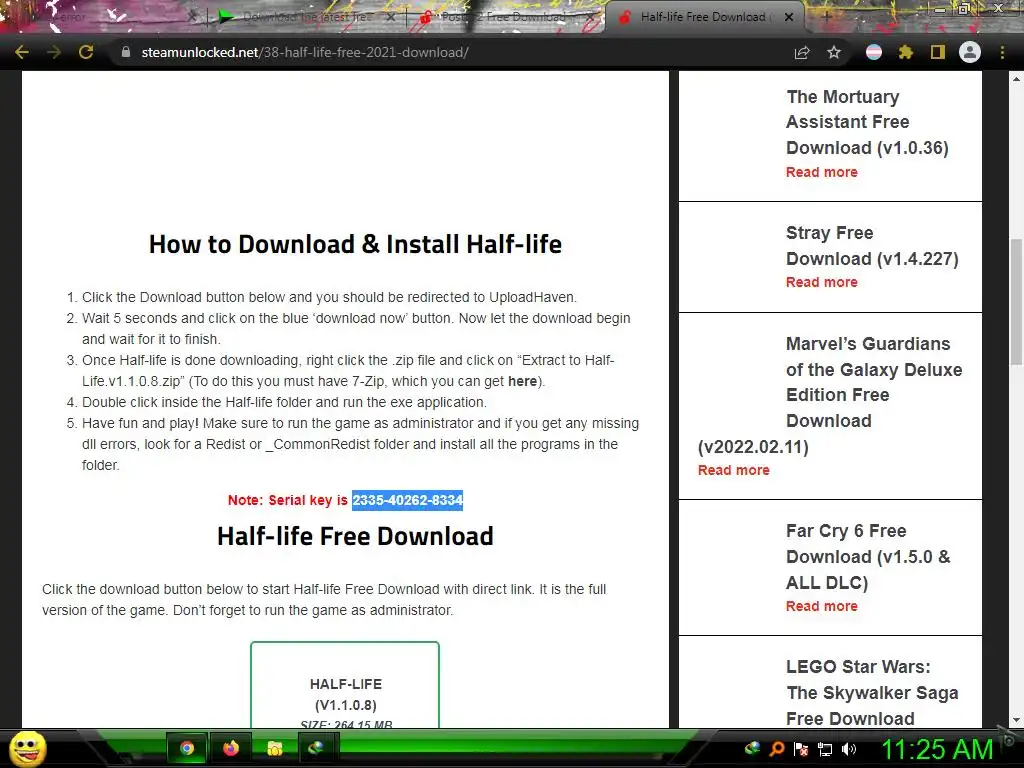Click 'Read more' under The Mortuary Assistant
This screenshot has width=1024, height=768.
[822, 172]
